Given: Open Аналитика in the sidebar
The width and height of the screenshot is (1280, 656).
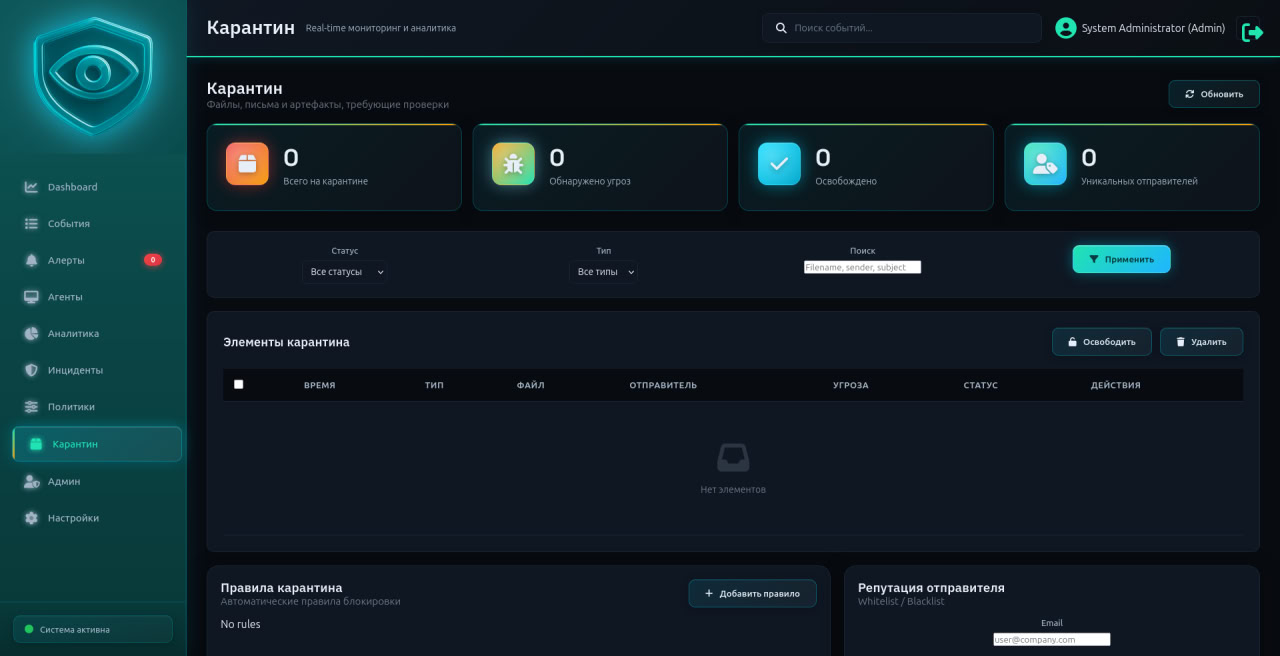Looking at the screenshot, I should point(97,334).
